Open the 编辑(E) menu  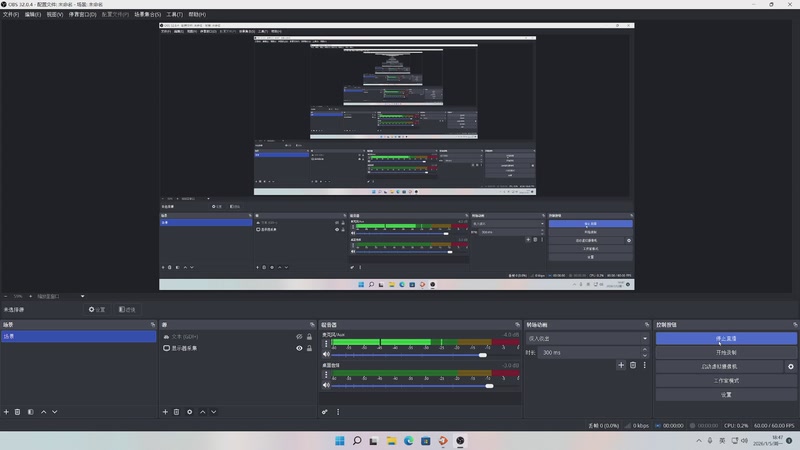tap(33, 14)
